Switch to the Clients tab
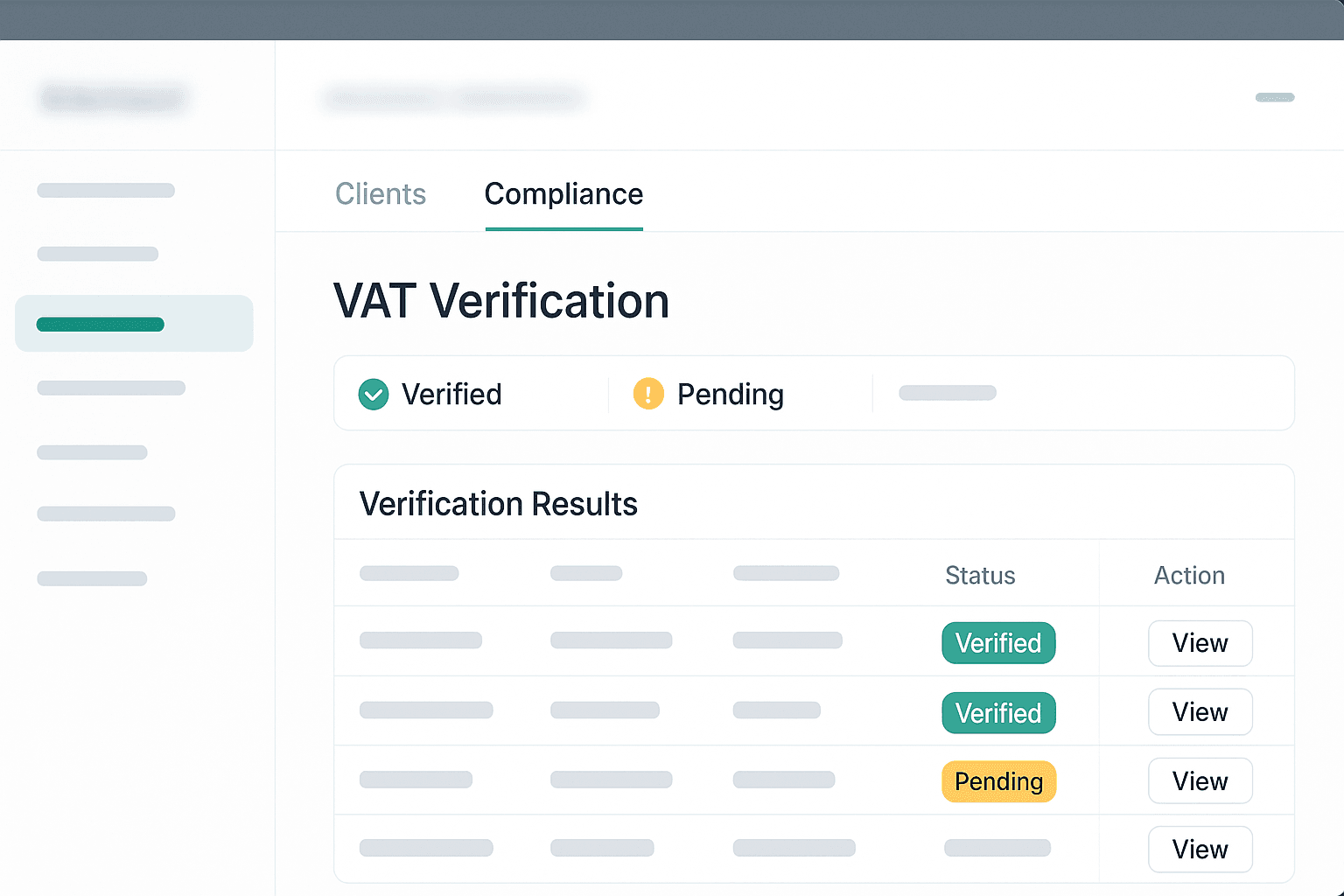Screen dimensions: 1344x896 [x=381, y=193]
